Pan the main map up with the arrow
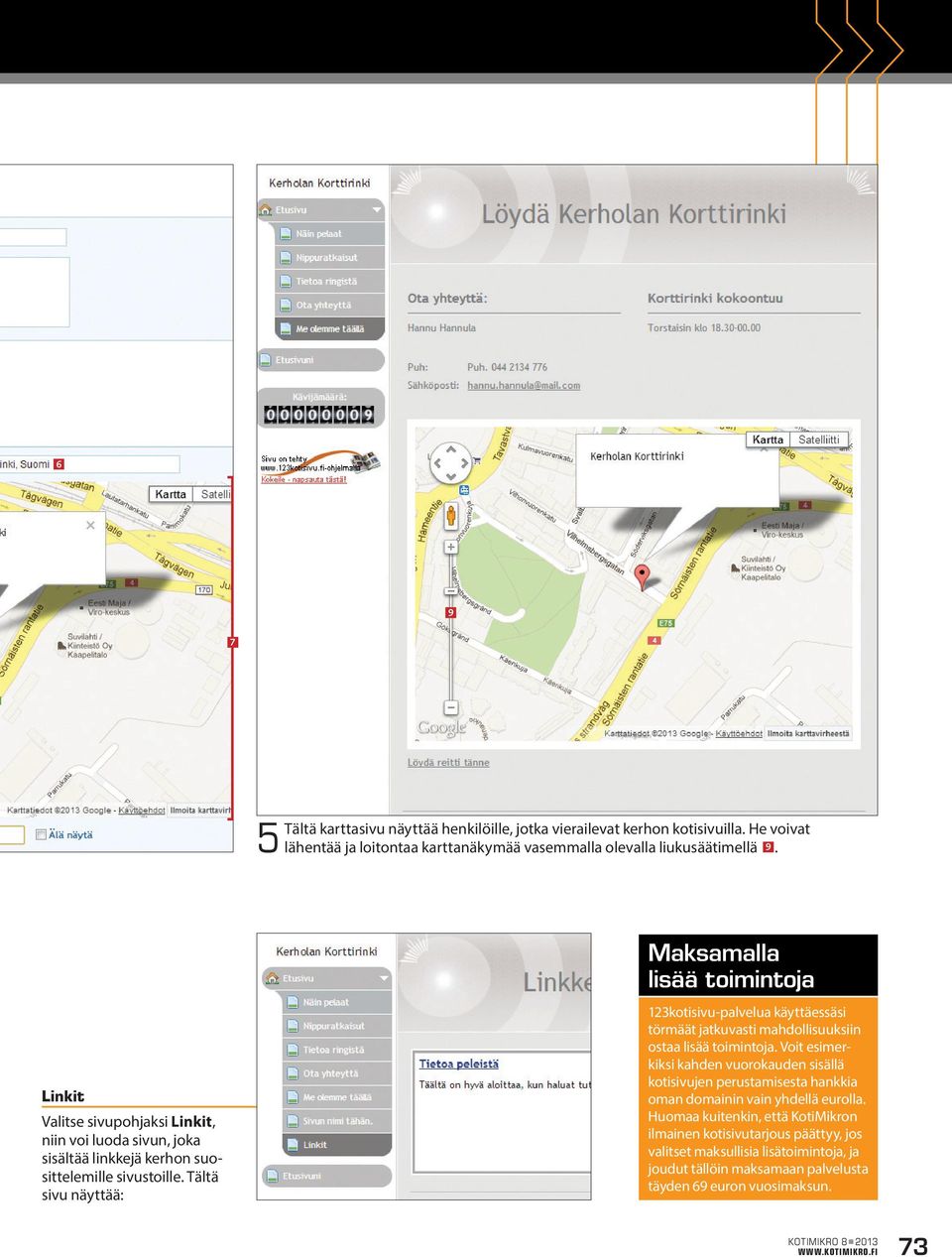The height and width of the screenshot is (1257, 952). [450, 450]
